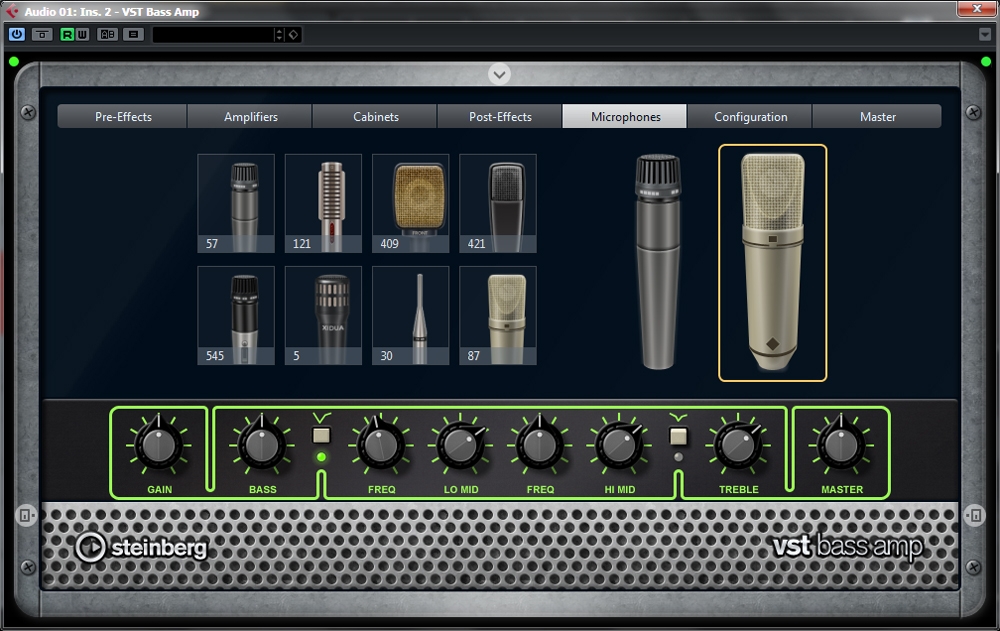The image size is (1000, 631).
Task: Click the highlighted large condenser microphone
Action: pos(772,263)
